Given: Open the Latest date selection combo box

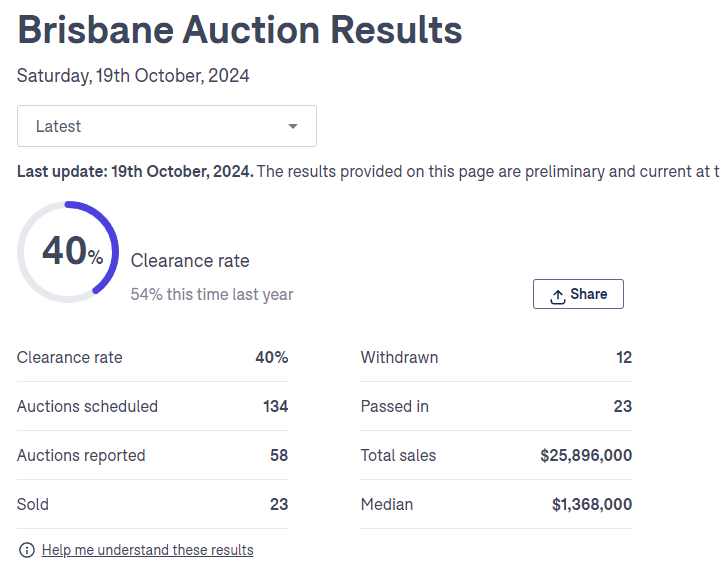Looking at the screenshot, I should pos(166,126).
